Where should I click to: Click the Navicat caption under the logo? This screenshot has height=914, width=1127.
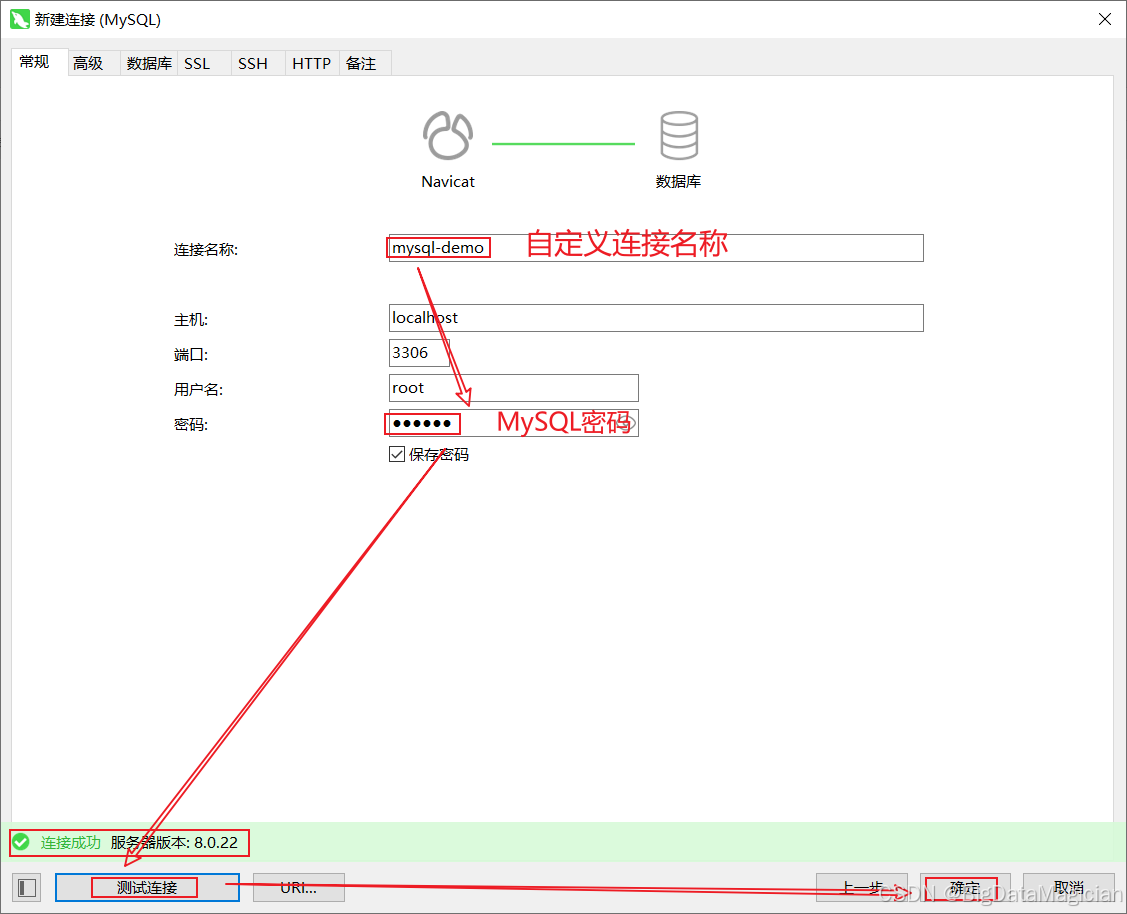[x=448, y=182]
